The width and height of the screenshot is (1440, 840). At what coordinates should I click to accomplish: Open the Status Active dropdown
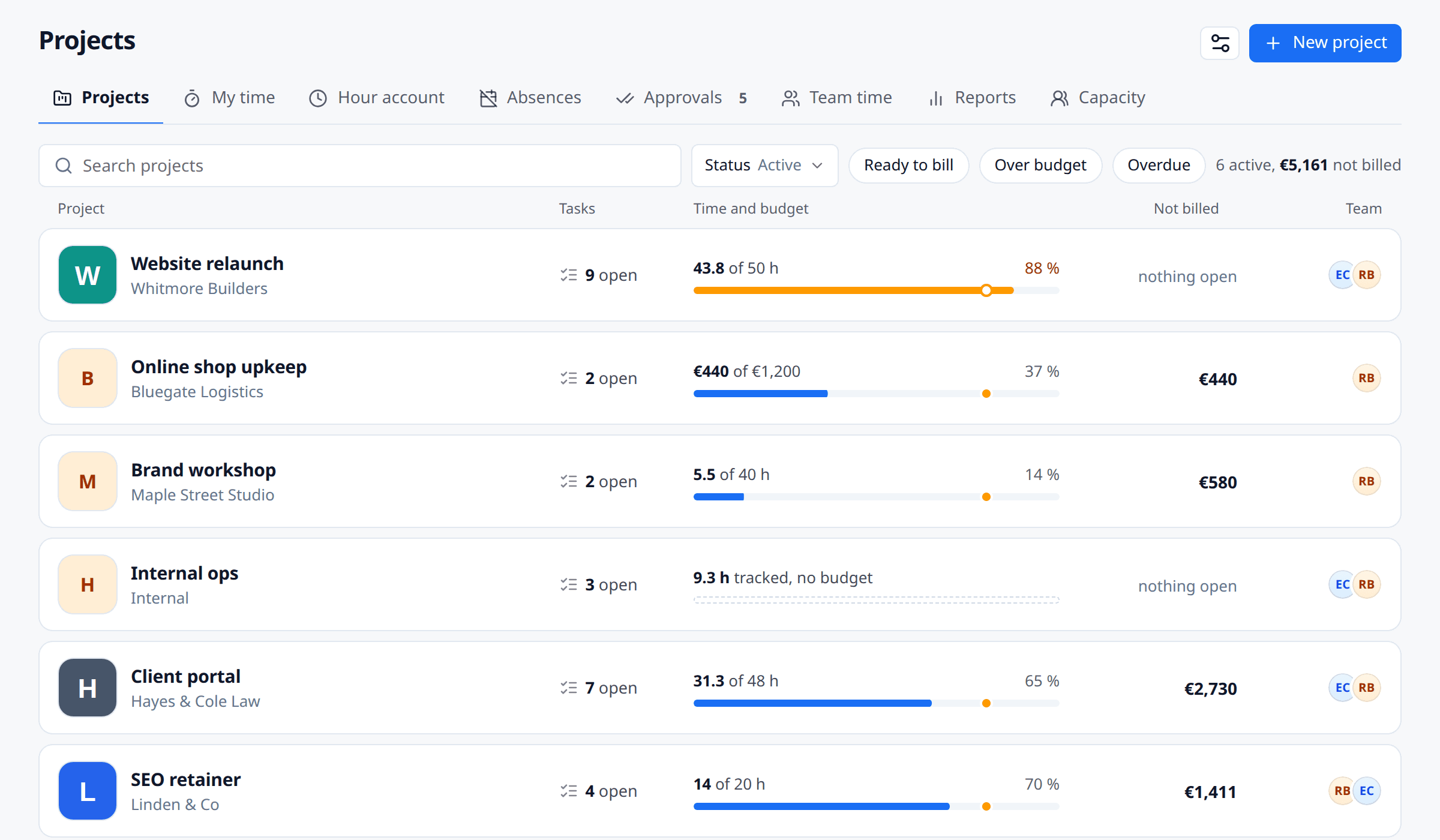[x=764, y=165]
